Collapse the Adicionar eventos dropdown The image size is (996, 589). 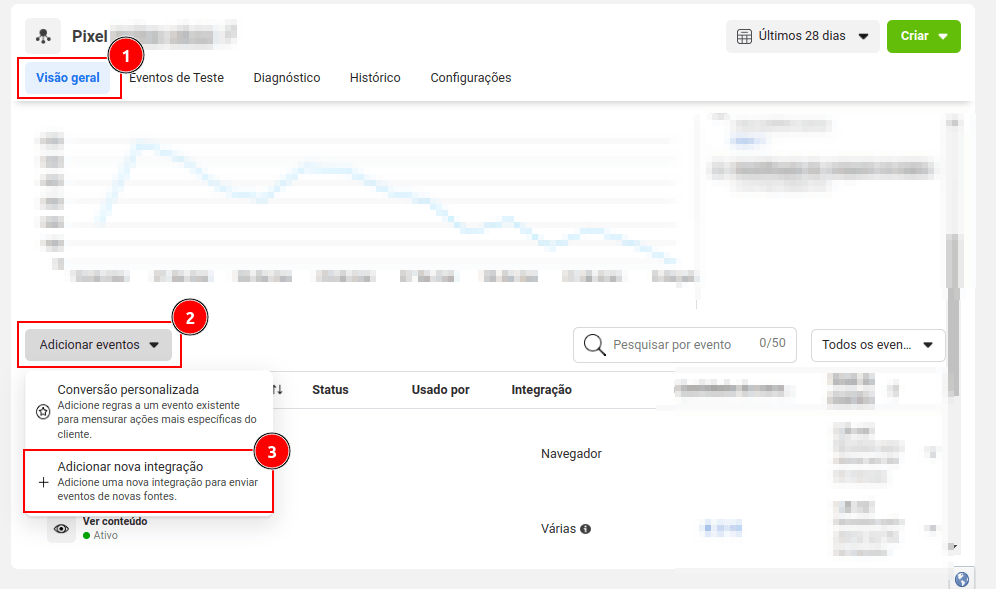[99, 345]
